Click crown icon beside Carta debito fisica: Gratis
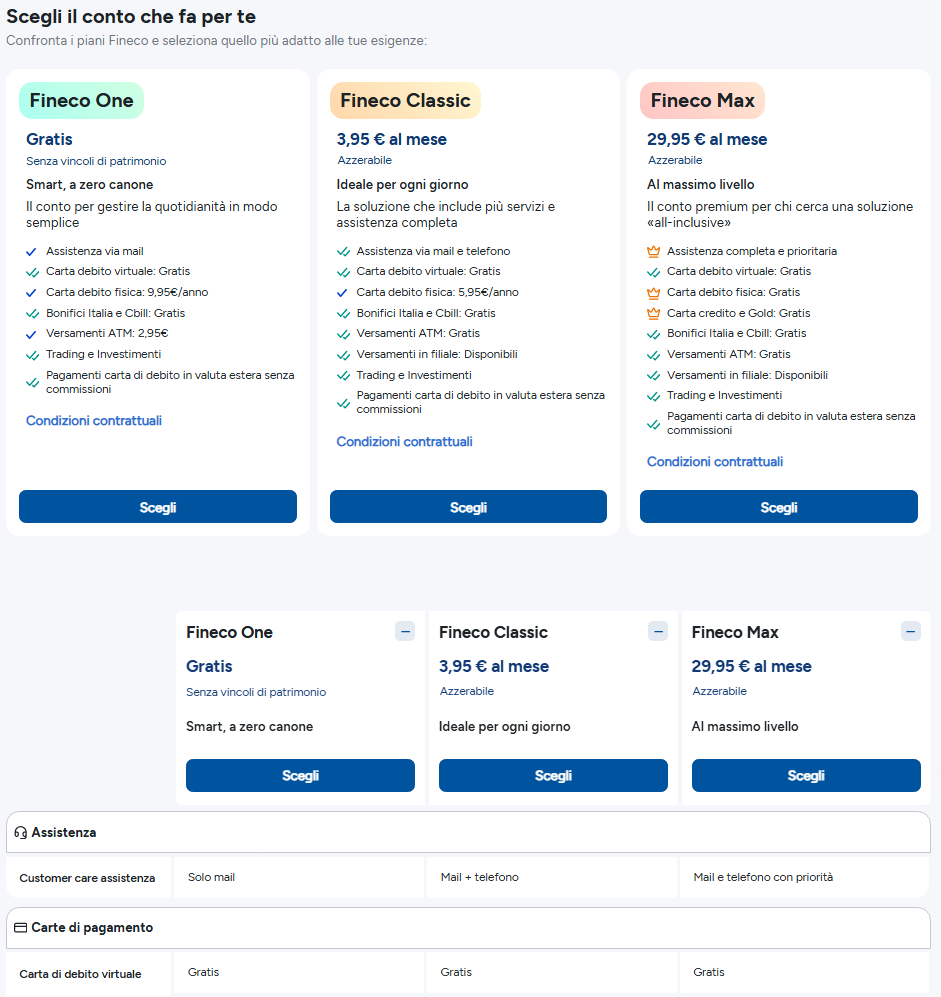The image size is (941, 997). click(653, 293)
